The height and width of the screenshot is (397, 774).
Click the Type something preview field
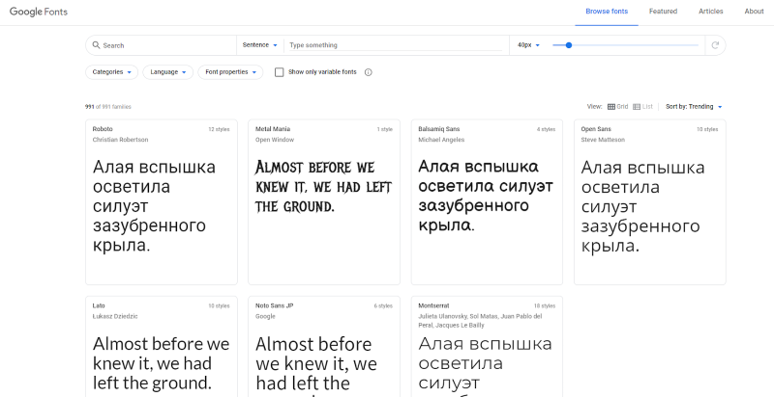[x=395, y=45]
